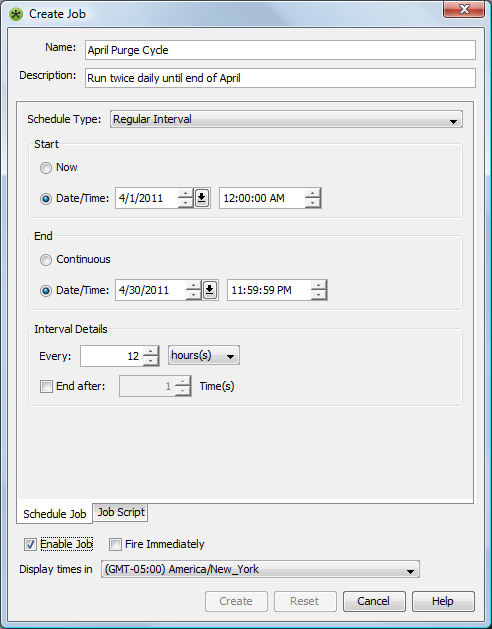Increase the End after count up arrow
This screenshot has width=492, height=629.
pyautogui.click(x=183, y=381)
